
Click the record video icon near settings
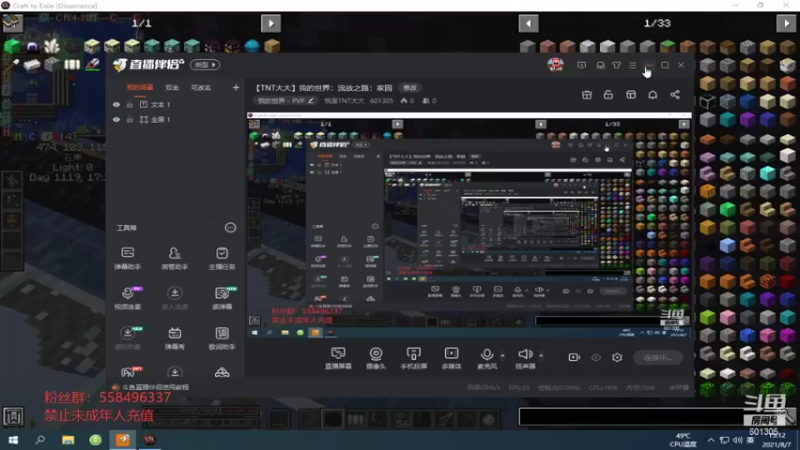click(574, 357)
